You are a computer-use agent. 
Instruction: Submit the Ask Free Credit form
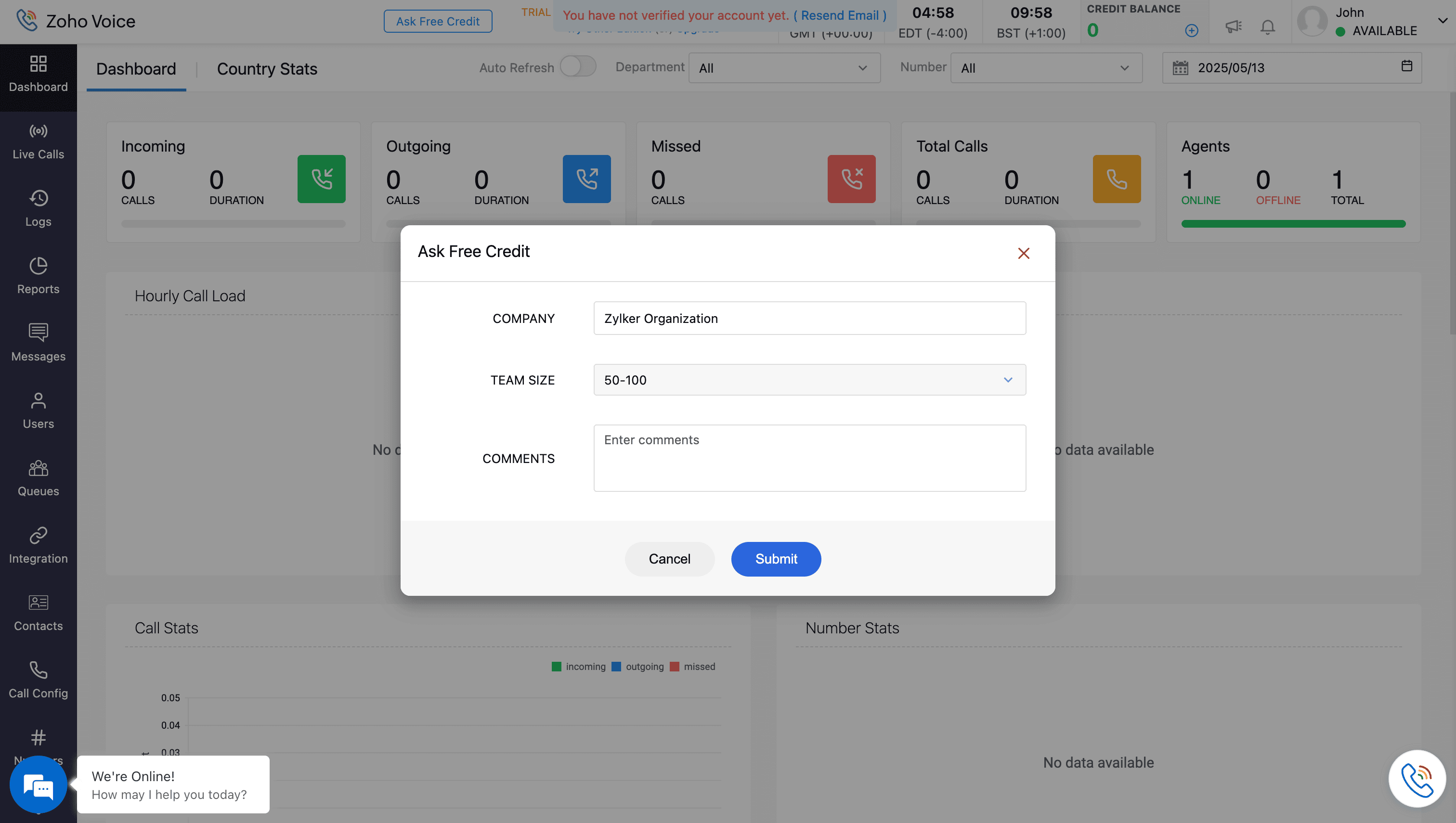(x=775, y=558)
